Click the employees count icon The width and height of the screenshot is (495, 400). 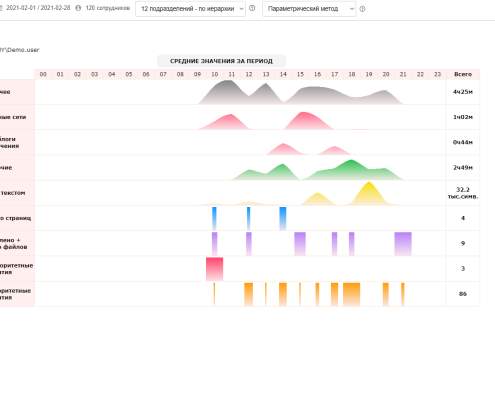[78, 8]
